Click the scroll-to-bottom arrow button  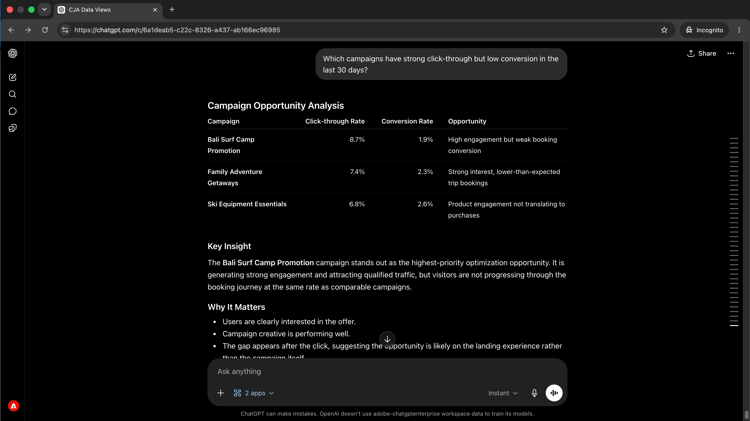(387, 339)
